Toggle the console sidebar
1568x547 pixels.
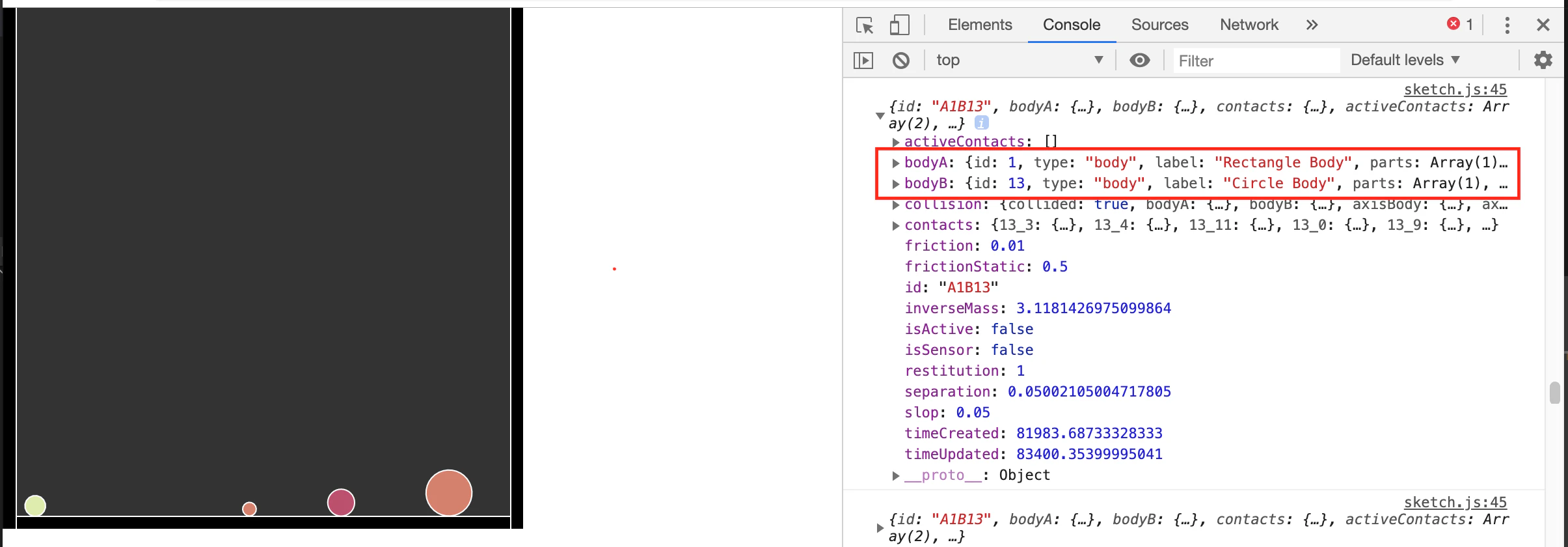pos(863,61)
